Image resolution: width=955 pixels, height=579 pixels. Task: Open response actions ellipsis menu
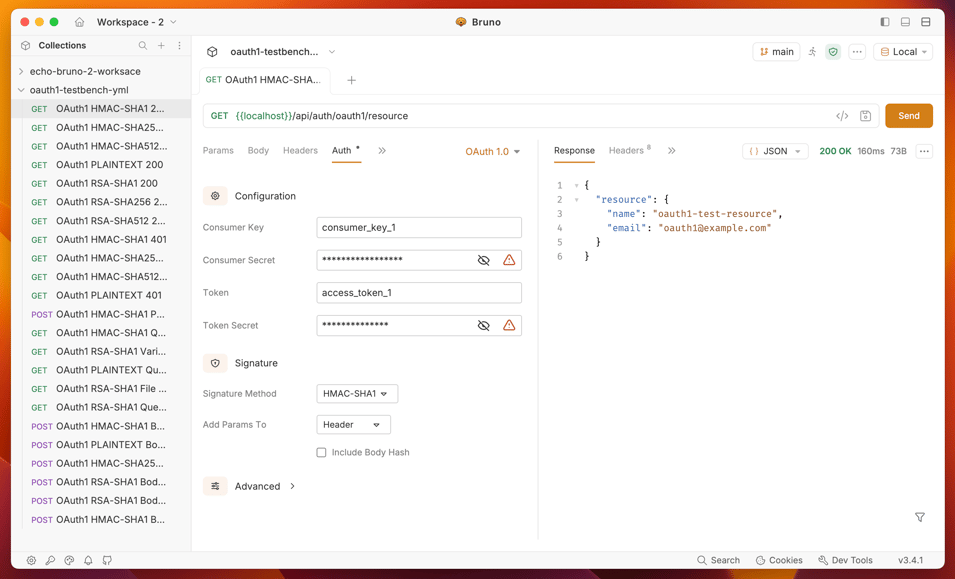[x=924, y=151]
